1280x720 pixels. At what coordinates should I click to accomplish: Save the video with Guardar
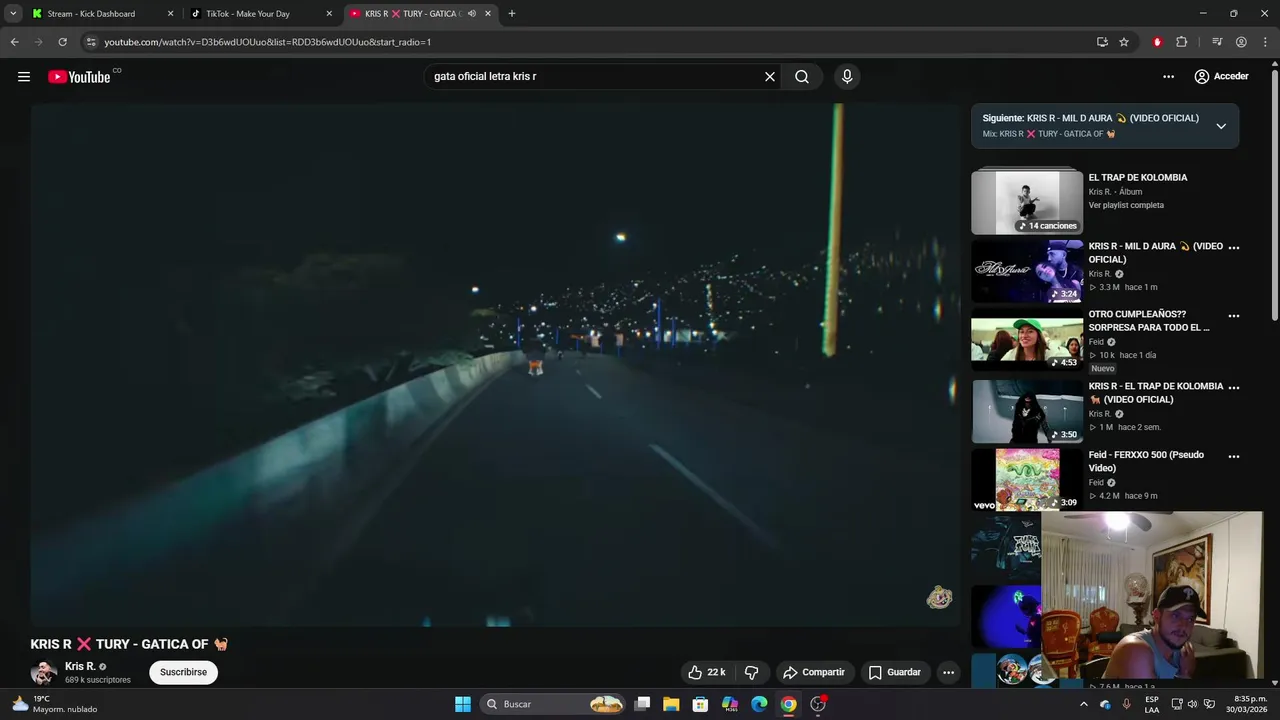point(894,672)
